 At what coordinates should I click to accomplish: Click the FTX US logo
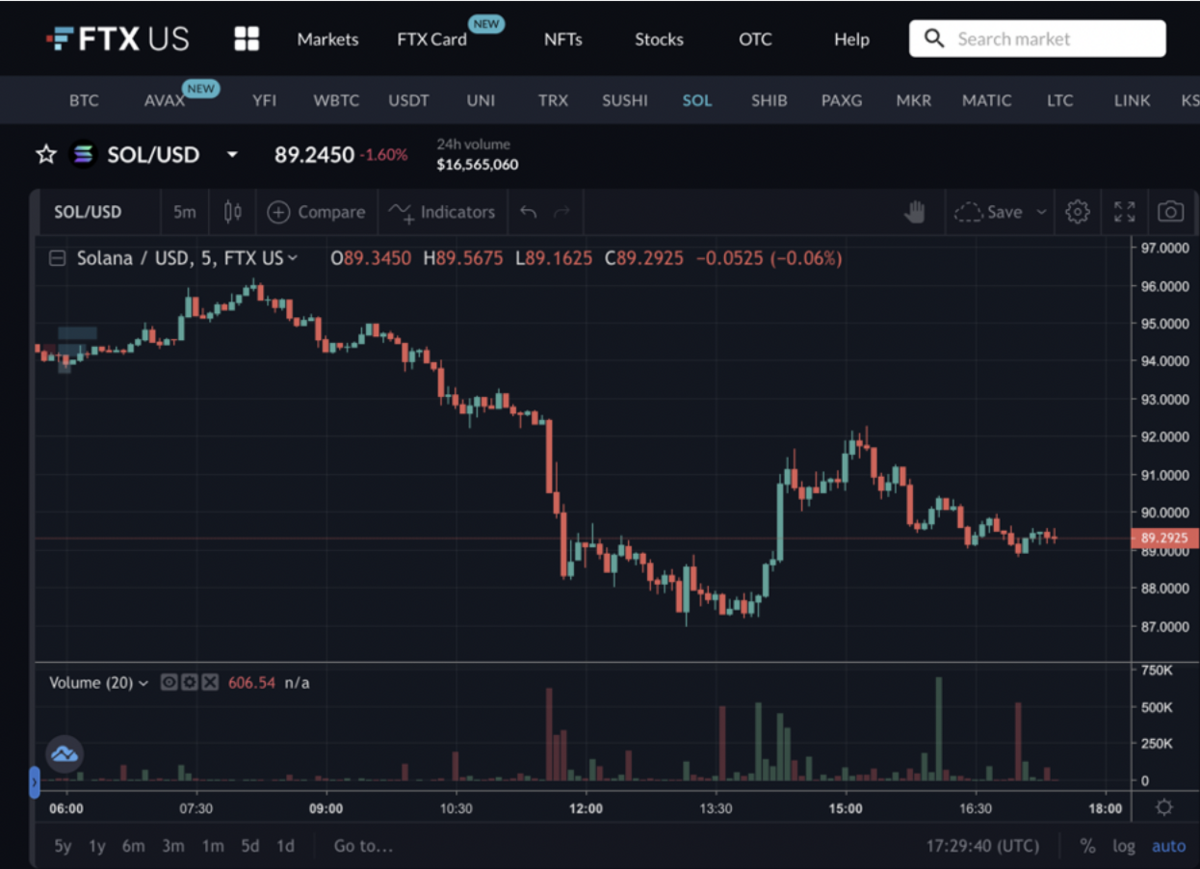click(117, 40)
